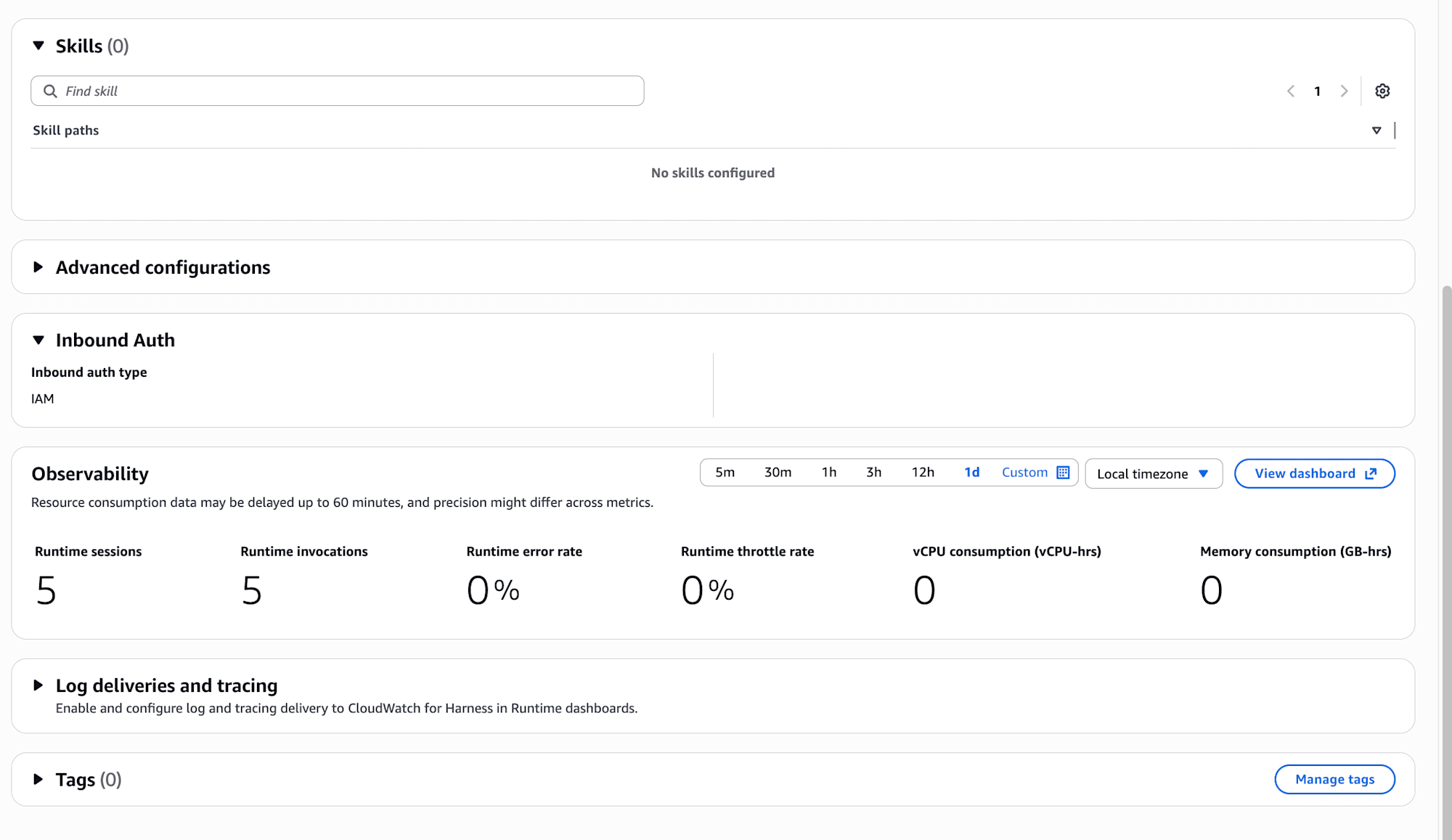The width and height of the screenshot is (1452, 840).
Task: Collapse the Inbound Auth section
Action: [x=38, y=340]
